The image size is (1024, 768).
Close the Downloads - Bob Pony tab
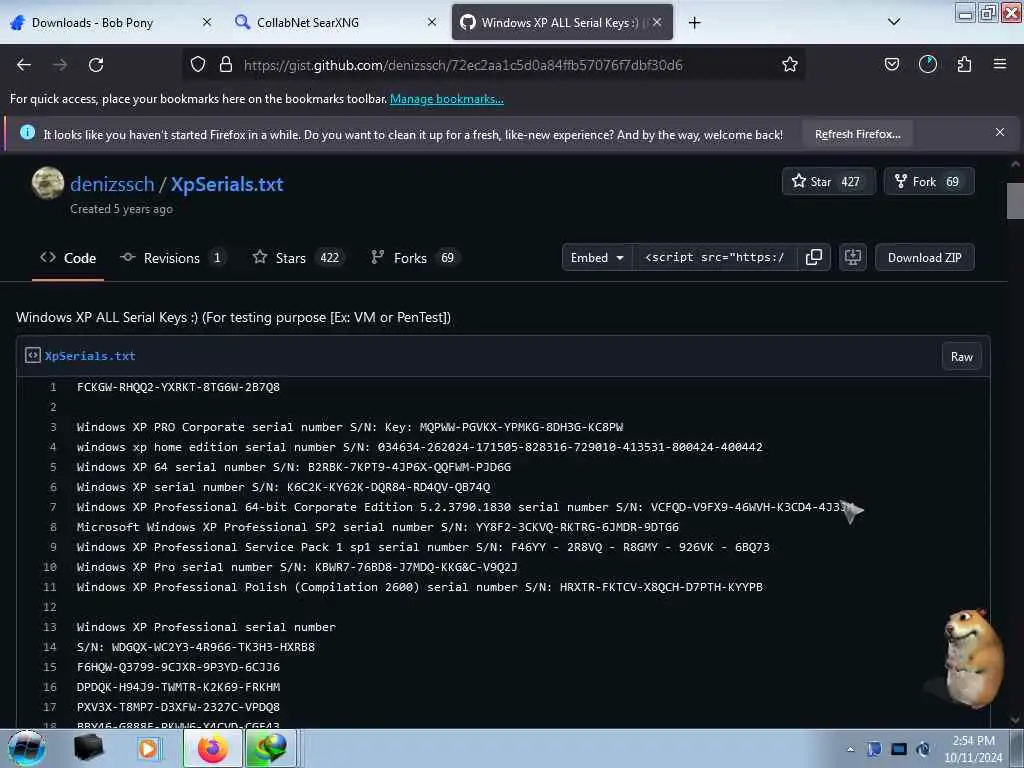207,22
